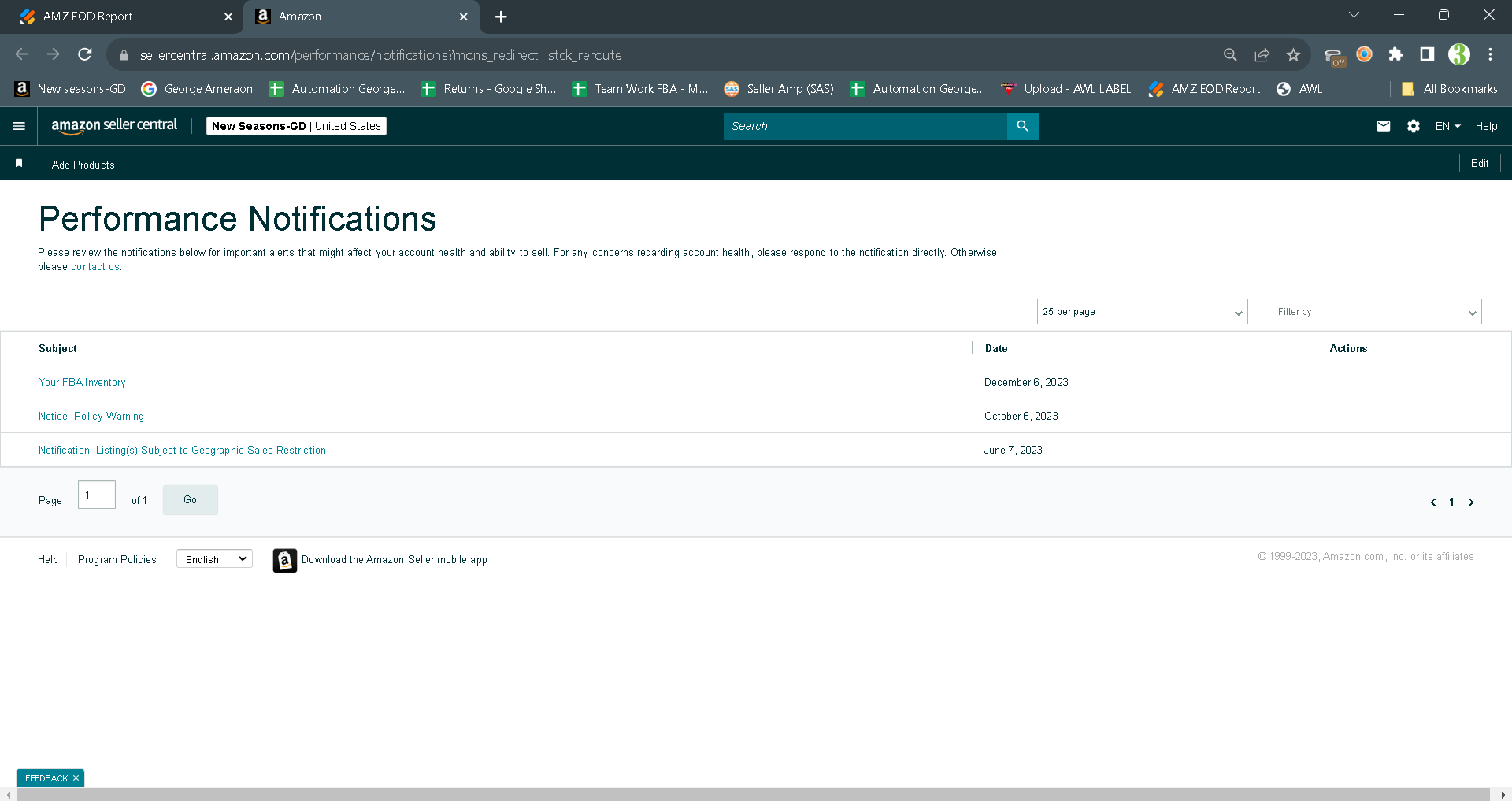
Task: Open the Filter by dropdown
Action: (1377, 312)
